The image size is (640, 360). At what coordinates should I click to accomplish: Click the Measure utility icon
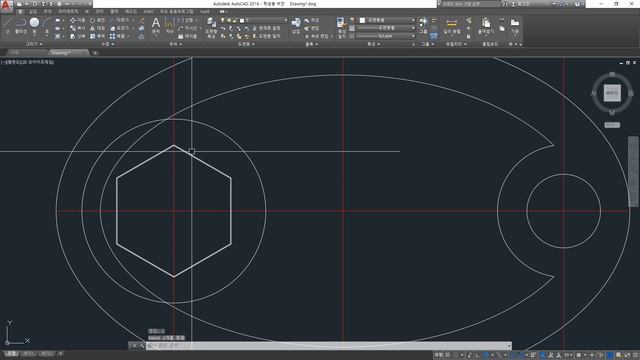click(451, 26)
